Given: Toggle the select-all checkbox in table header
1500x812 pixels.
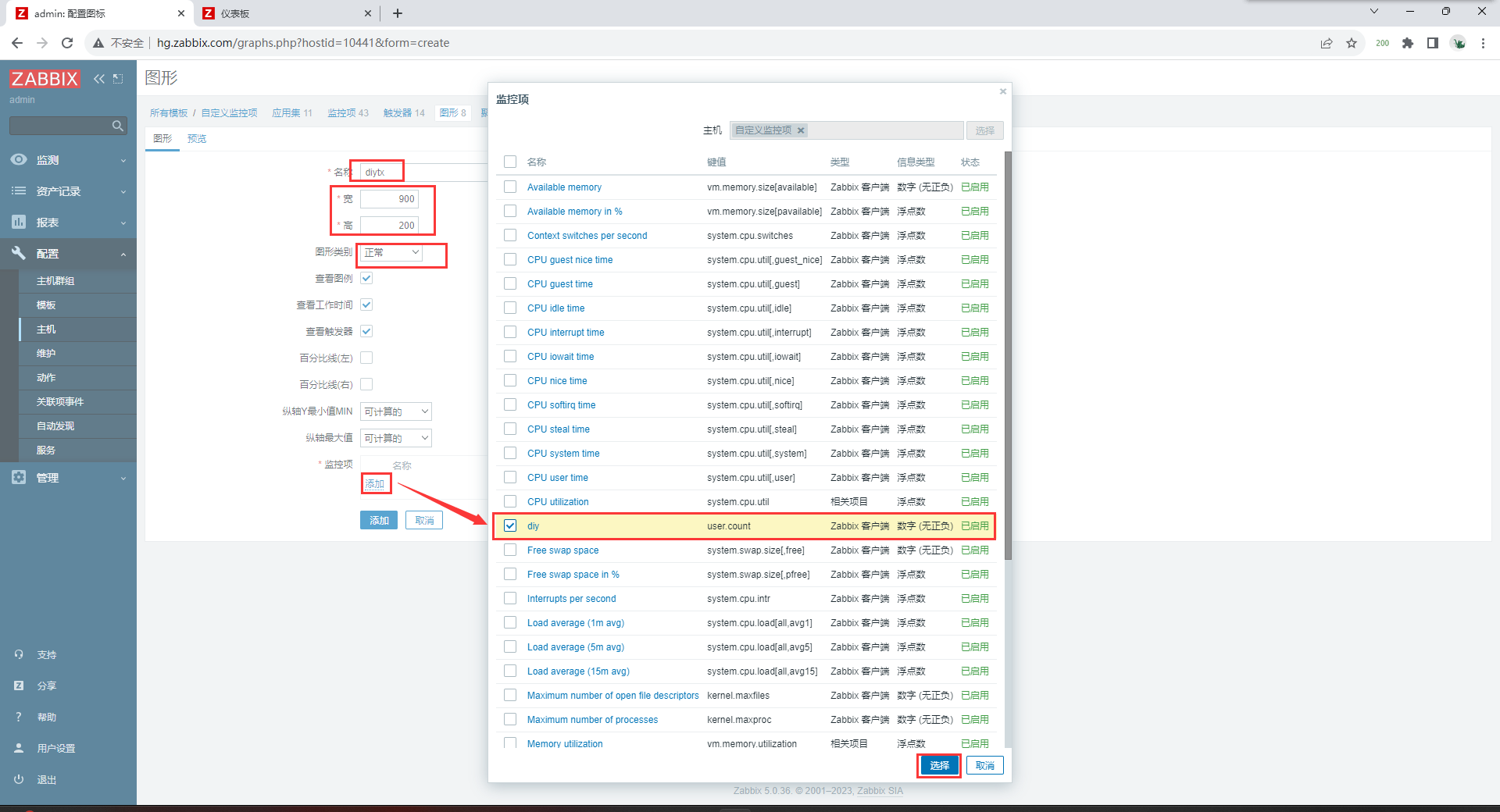Looking at the screenshot, I should tap(510, 162).
